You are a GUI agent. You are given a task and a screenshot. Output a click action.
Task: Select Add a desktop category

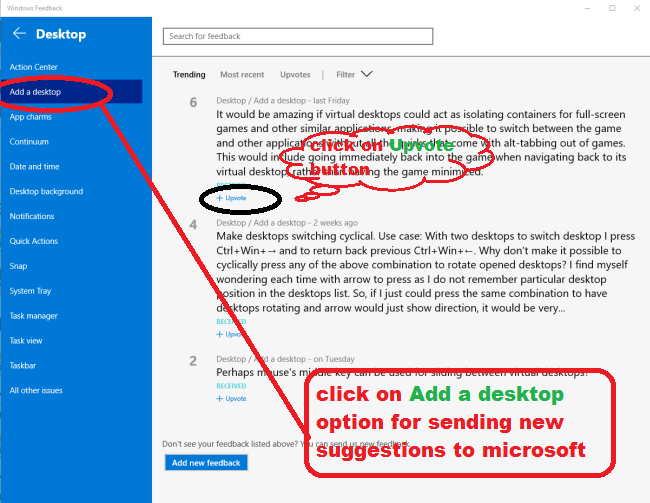pyautogui.click(x=71, y=92)
